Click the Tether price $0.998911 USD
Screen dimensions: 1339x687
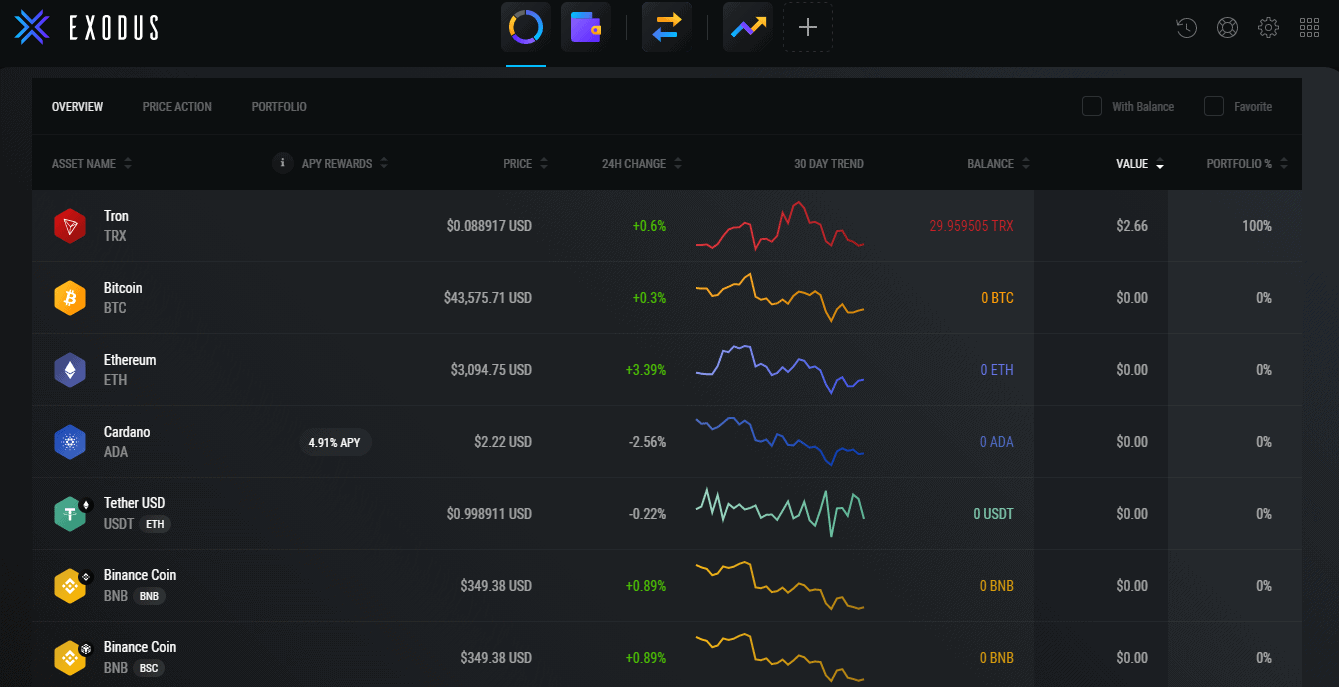[489, 514]
